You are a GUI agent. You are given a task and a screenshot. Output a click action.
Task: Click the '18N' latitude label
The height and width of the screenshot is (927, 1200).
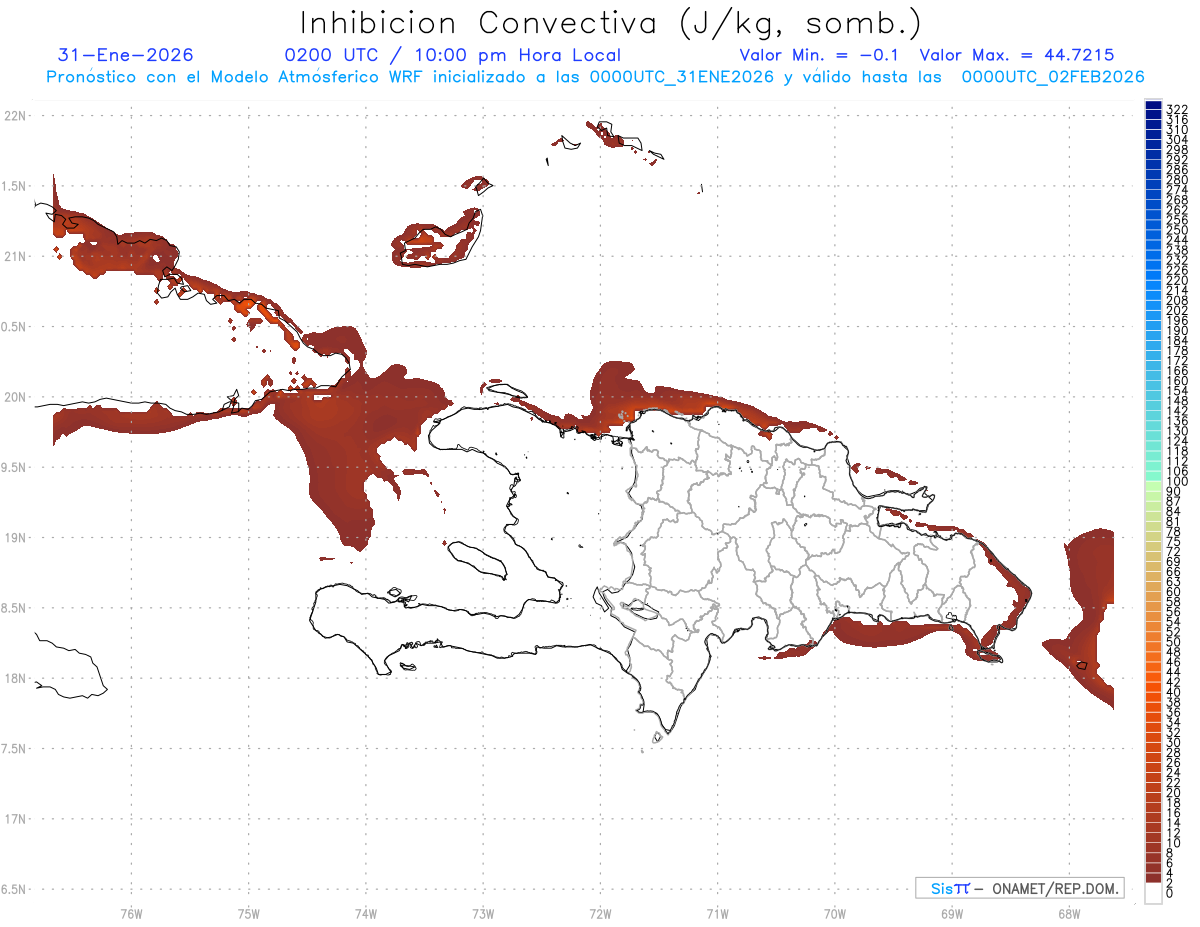pos(14,678)
